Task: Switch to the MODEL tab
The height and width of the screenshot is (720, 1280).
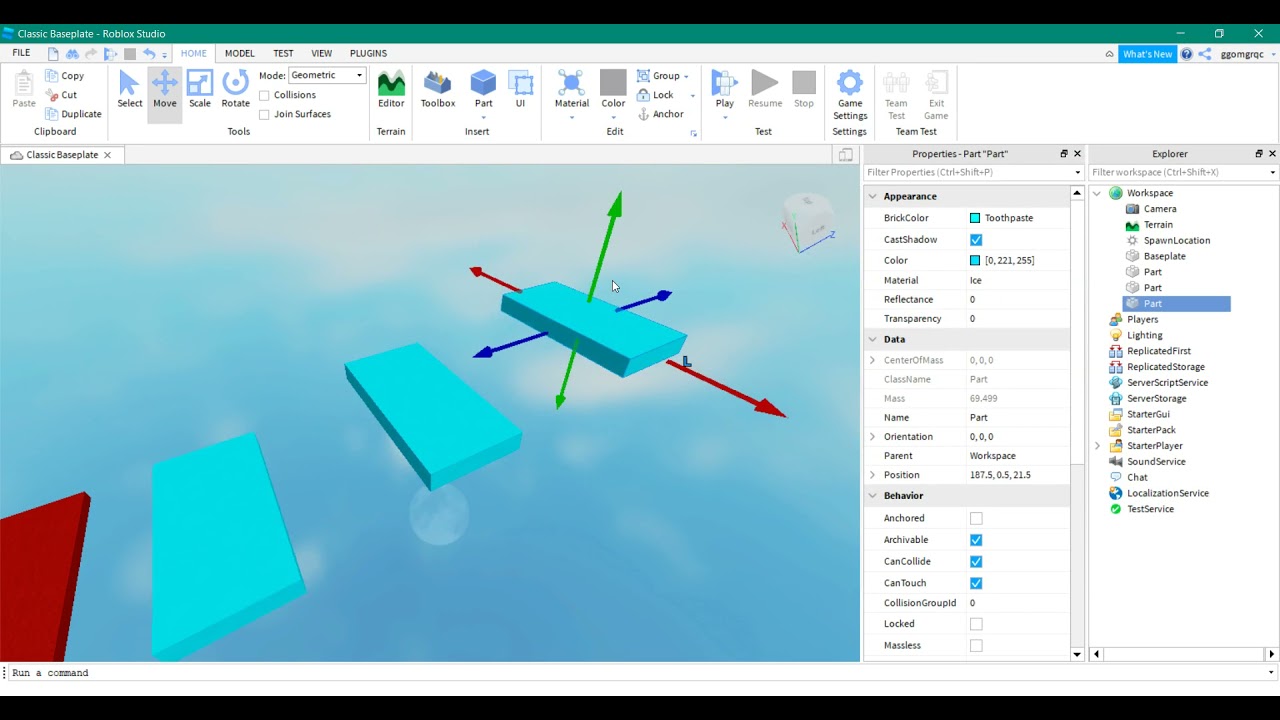Action: pyautogui.click(x=240, y=53)
